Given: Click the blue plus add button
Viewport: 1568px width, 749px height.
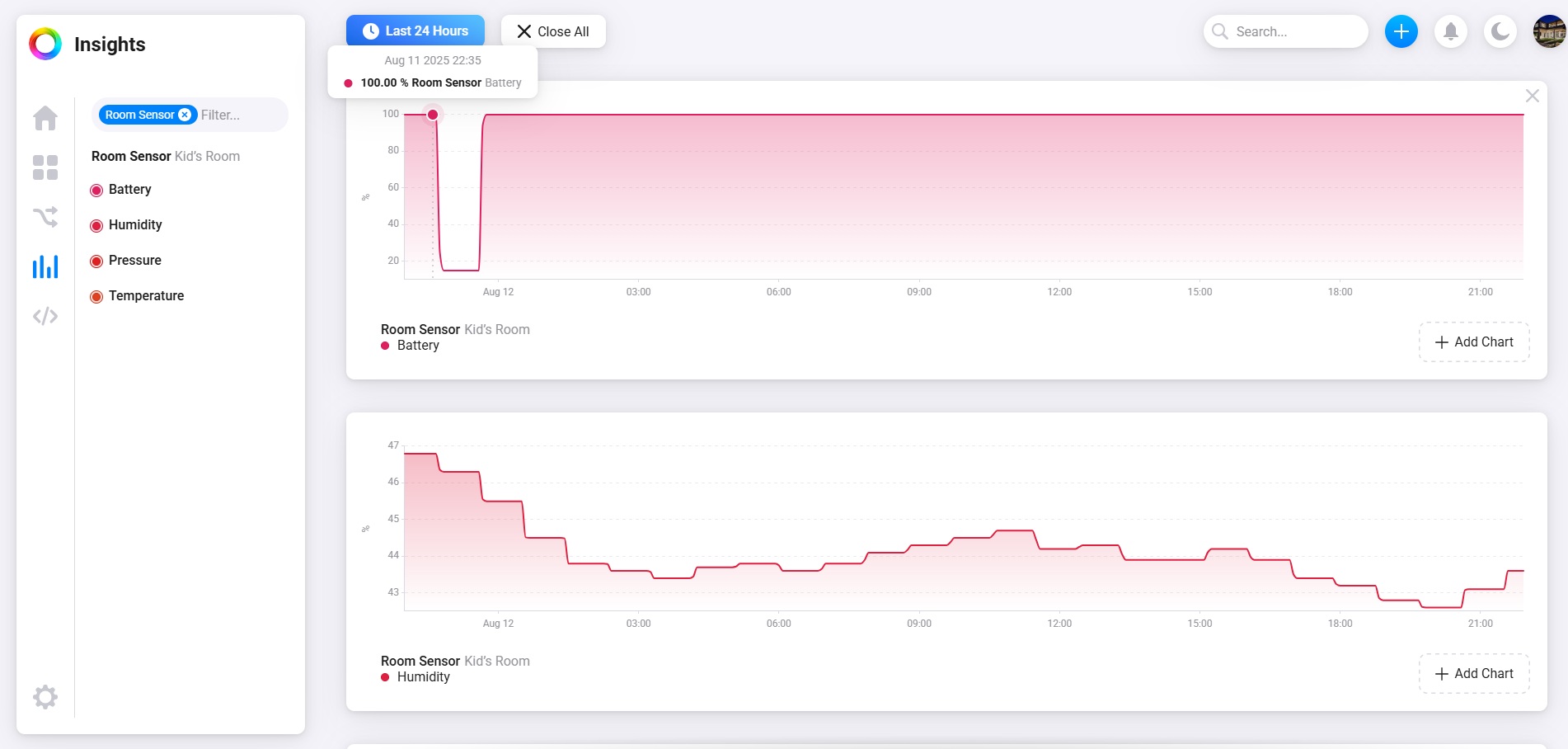Looking at the screenshot, I should coord(1401,31).
